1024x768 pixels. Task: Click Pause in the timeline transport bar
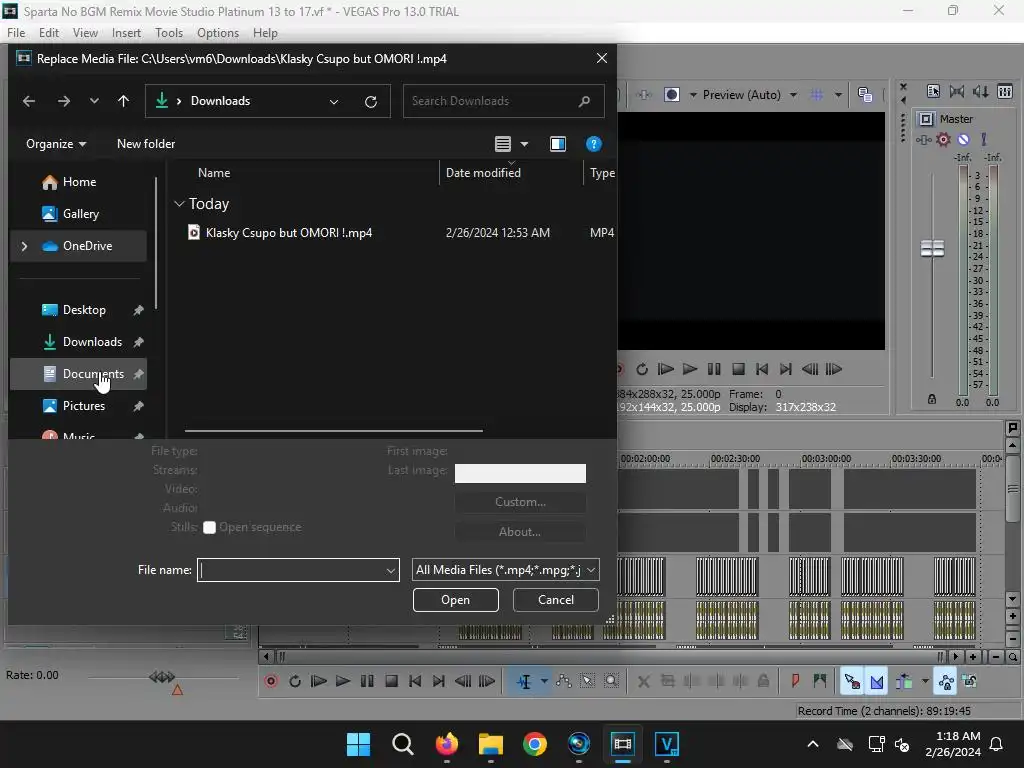pyautogui.click(x=367, y=681)
